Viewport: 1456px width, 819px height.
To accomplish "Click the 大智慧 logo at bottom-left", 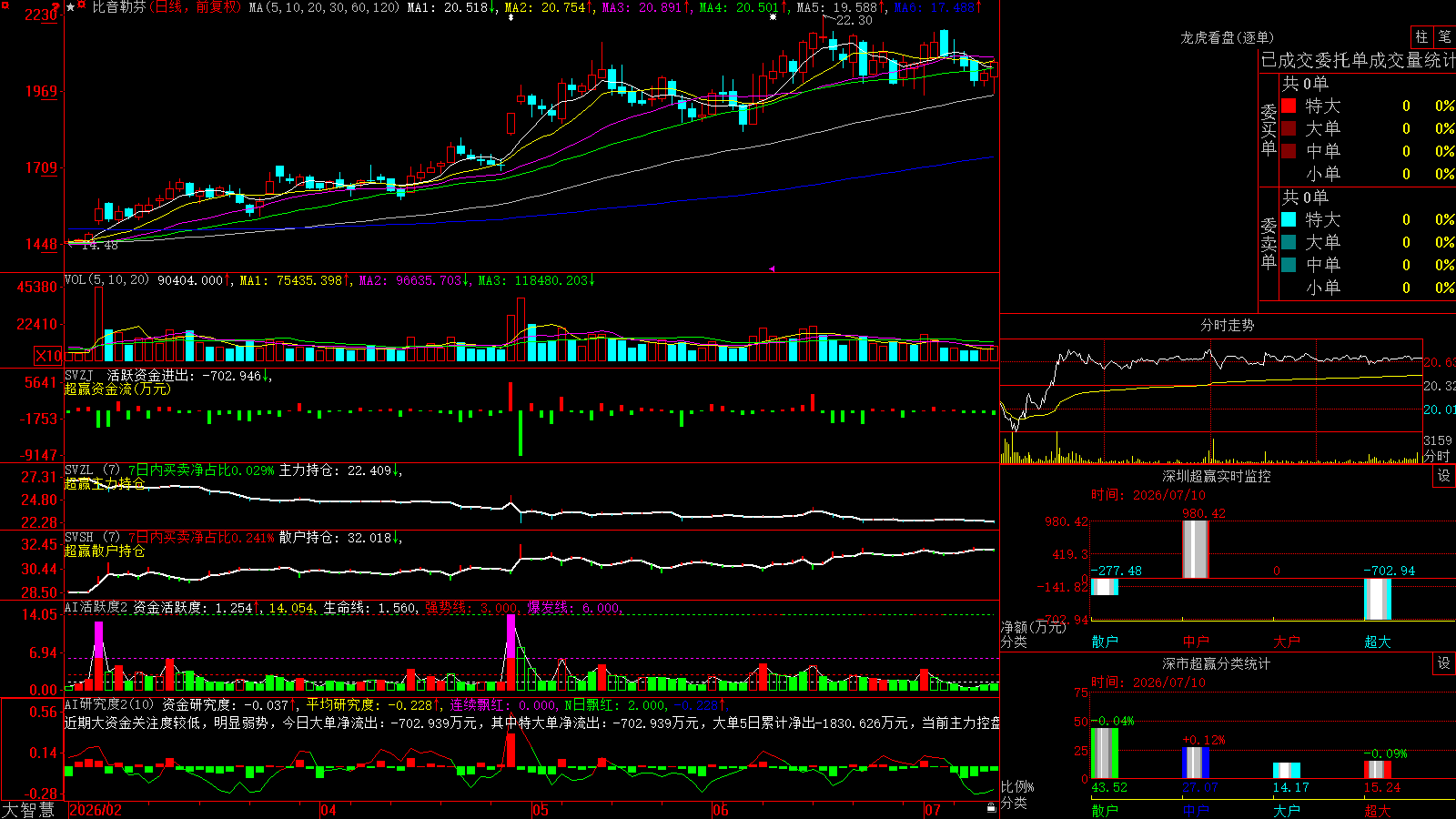I will (x=28, y=809).
